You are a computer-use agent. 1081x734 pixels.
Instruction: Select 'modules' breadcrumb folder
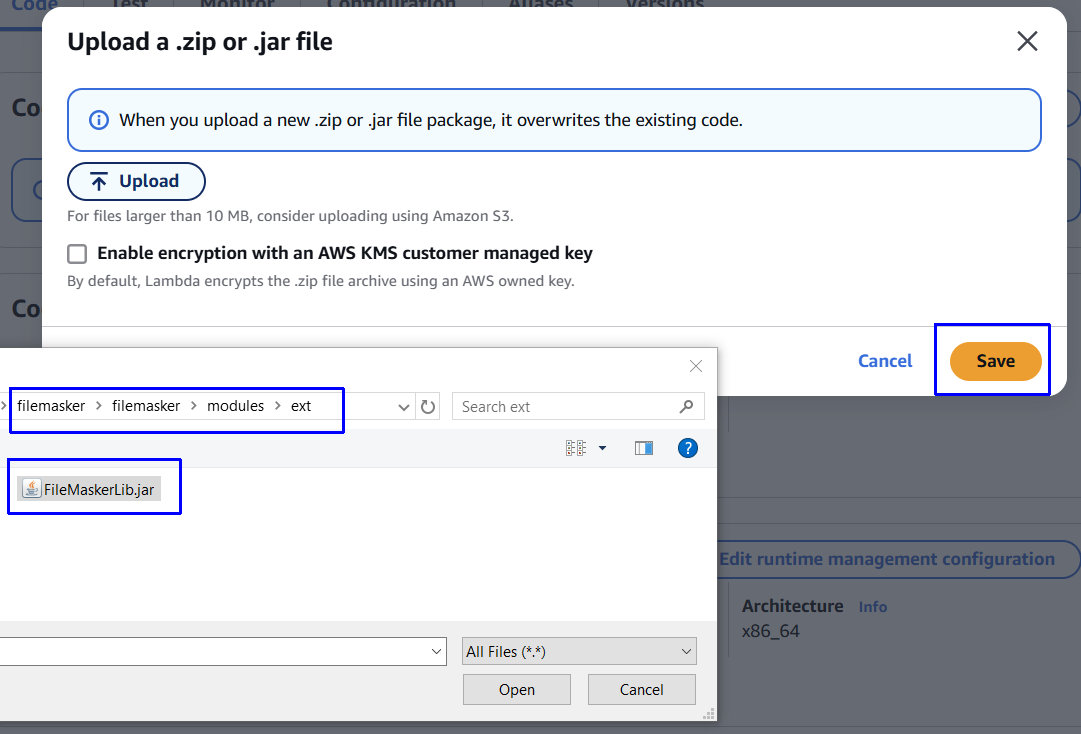(235, 406)
